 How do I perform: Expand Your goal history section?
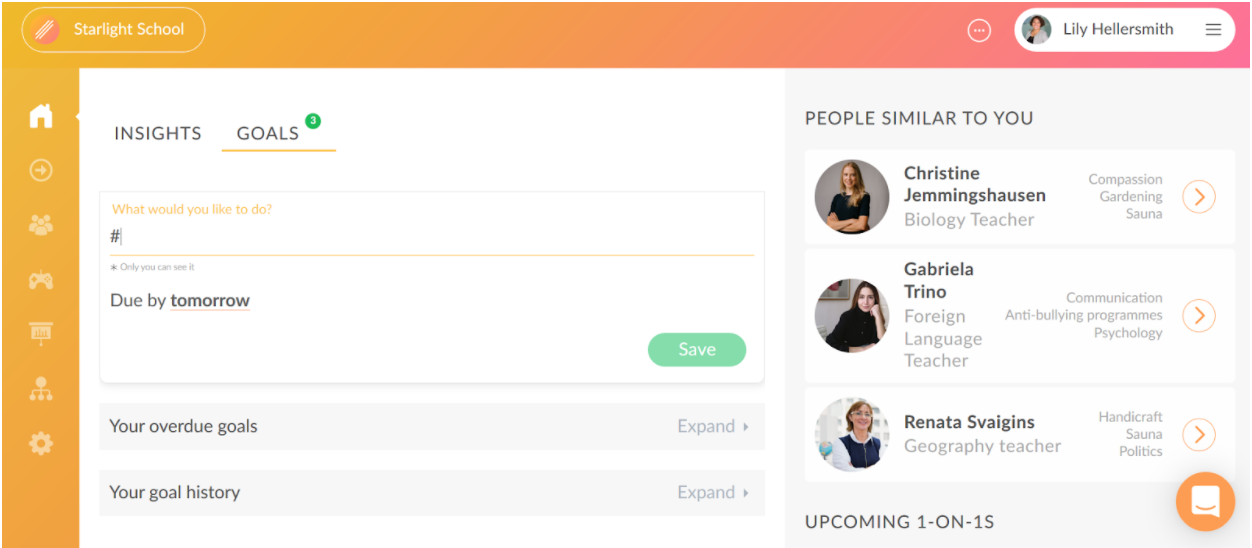coord(432,492)
